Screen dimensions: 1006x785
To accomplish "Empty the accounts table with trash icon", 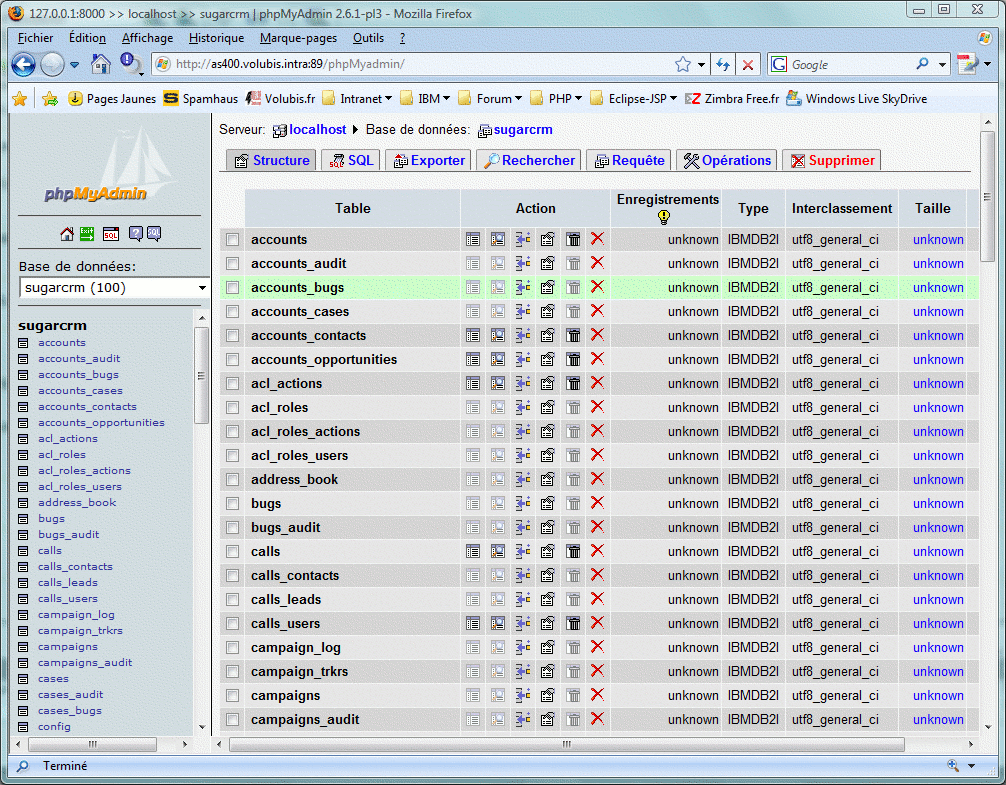I will (x=573, y=239).
